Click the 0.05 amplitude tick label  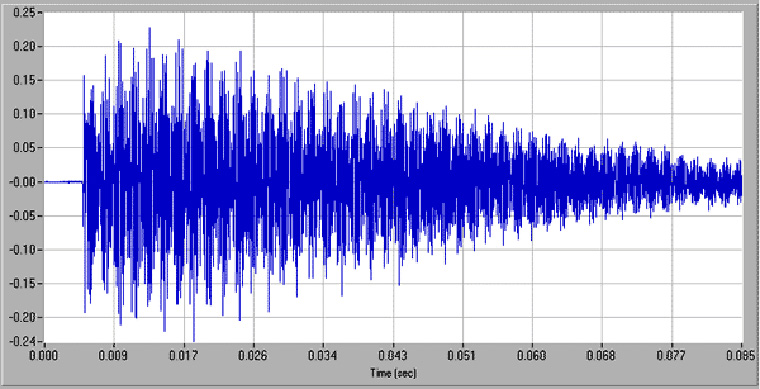click(23, 148)
